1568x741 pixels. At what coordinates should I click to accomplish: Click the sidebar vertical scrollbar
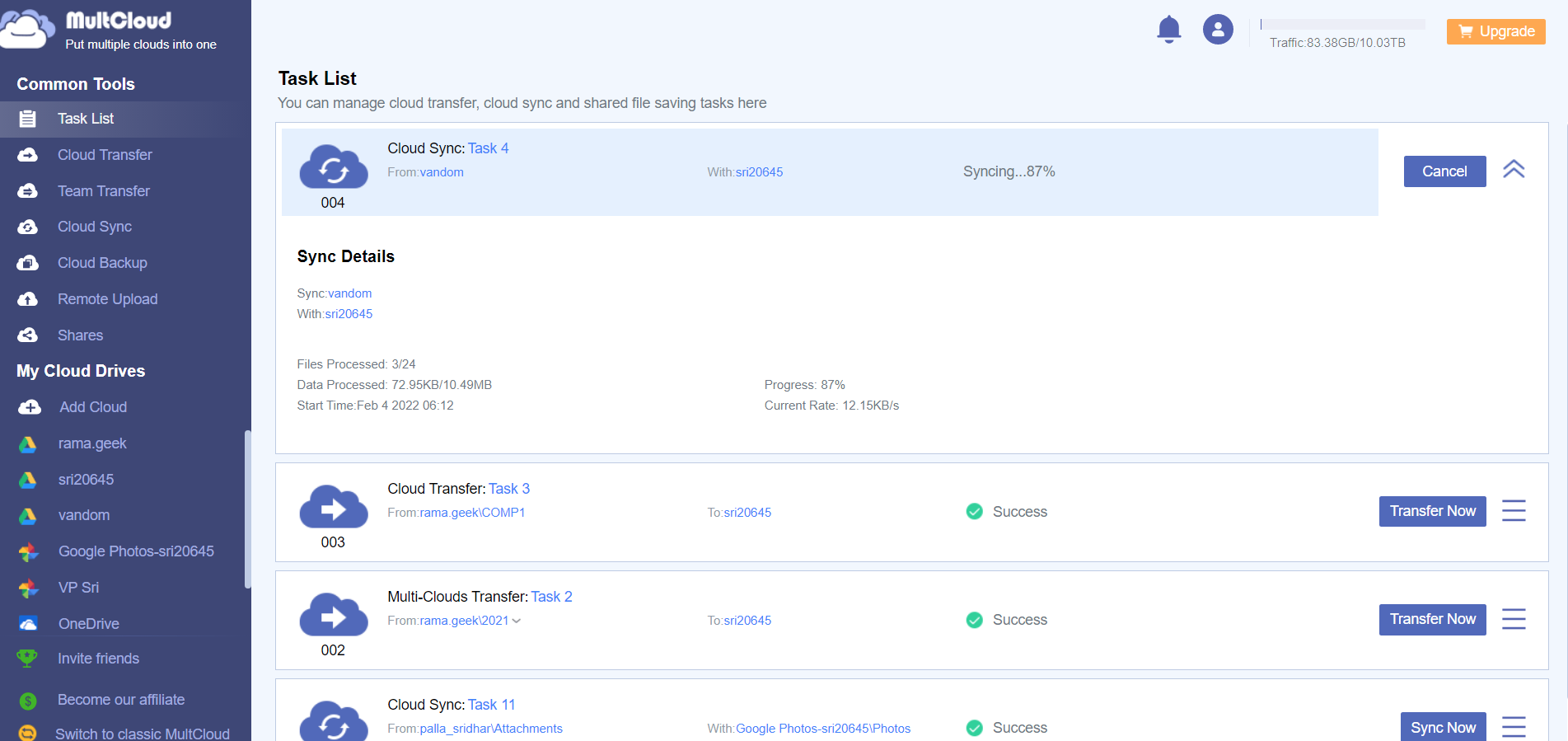(x=247, y=509)
